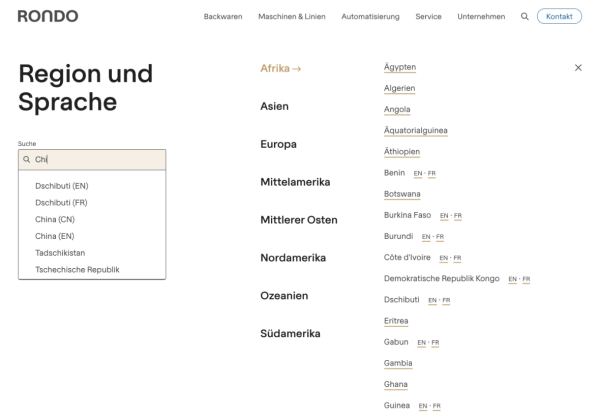The image size is (600, 417).
Task: Select FR language for Gabun
Action: 435,343
